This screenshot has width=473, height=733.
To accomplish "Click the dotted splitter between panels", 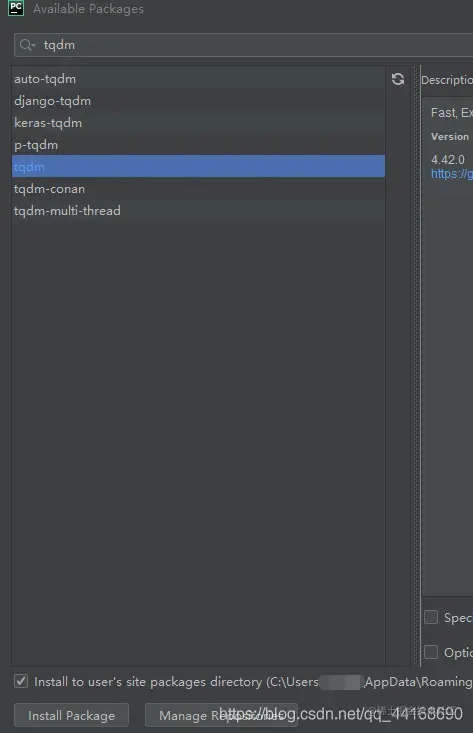I will (416, 366).
